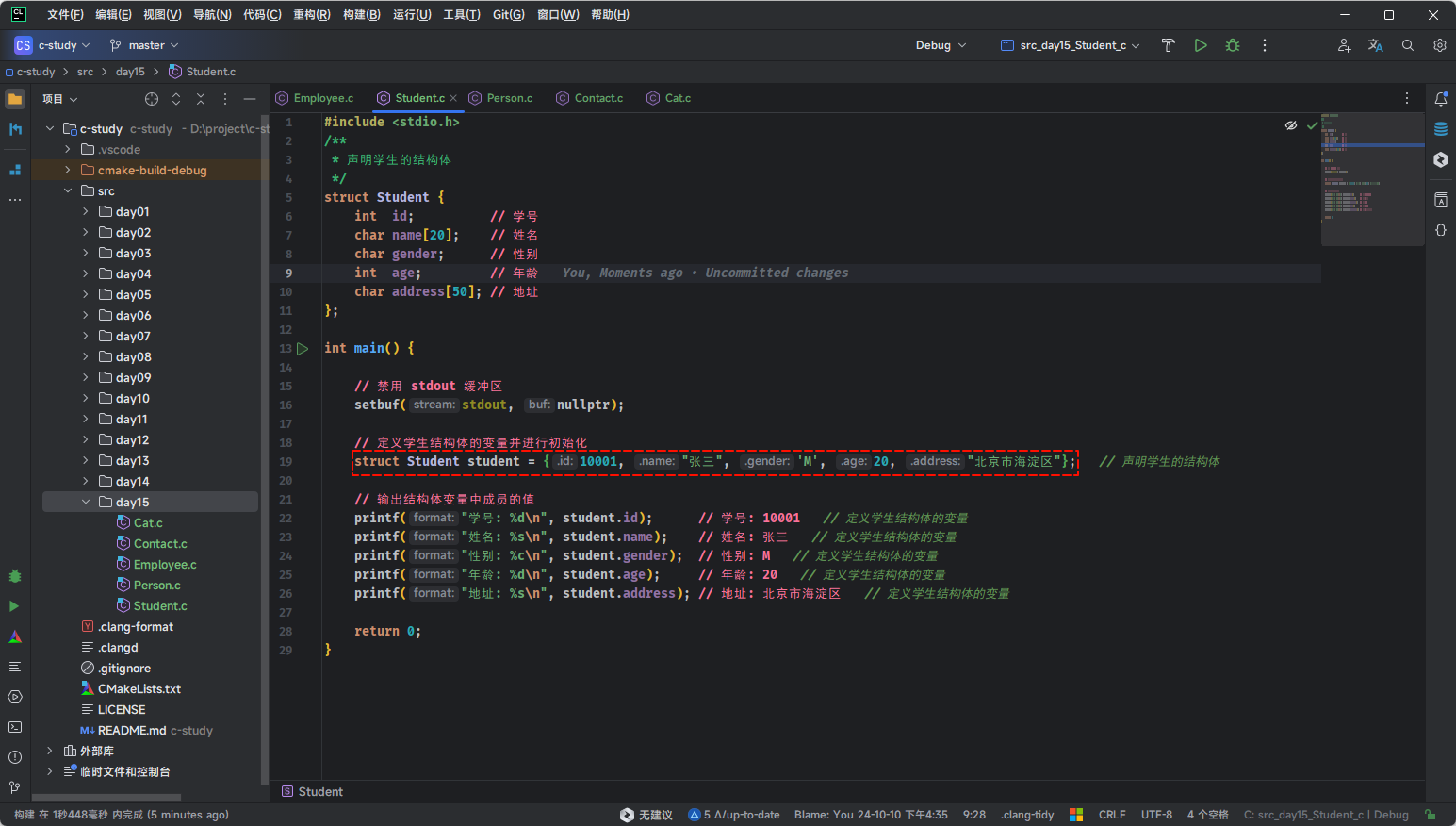The width and height of the screenshot is (1456, 826).
Task: Toggle inlay hints eye icon in editor
Action: (x=1290, y=125)
